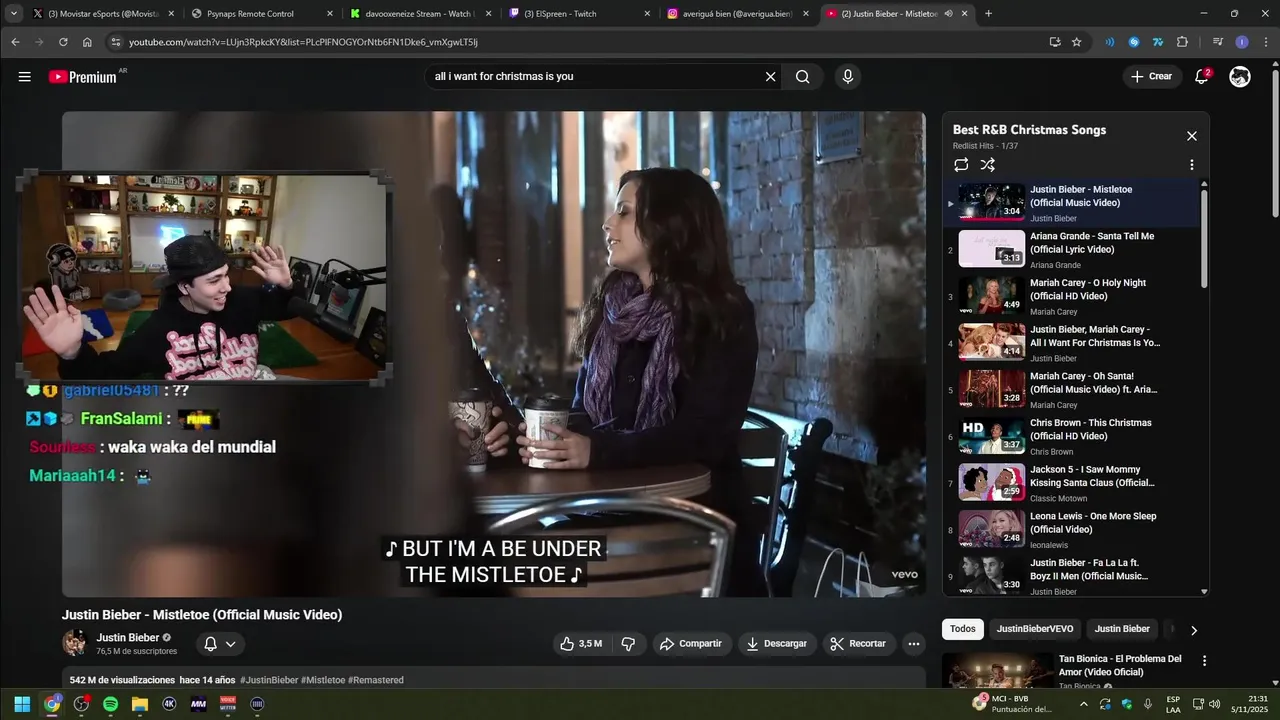Go back to the previous page
Viewport: 1280px width, 720px height.
(x=15, y=42)
